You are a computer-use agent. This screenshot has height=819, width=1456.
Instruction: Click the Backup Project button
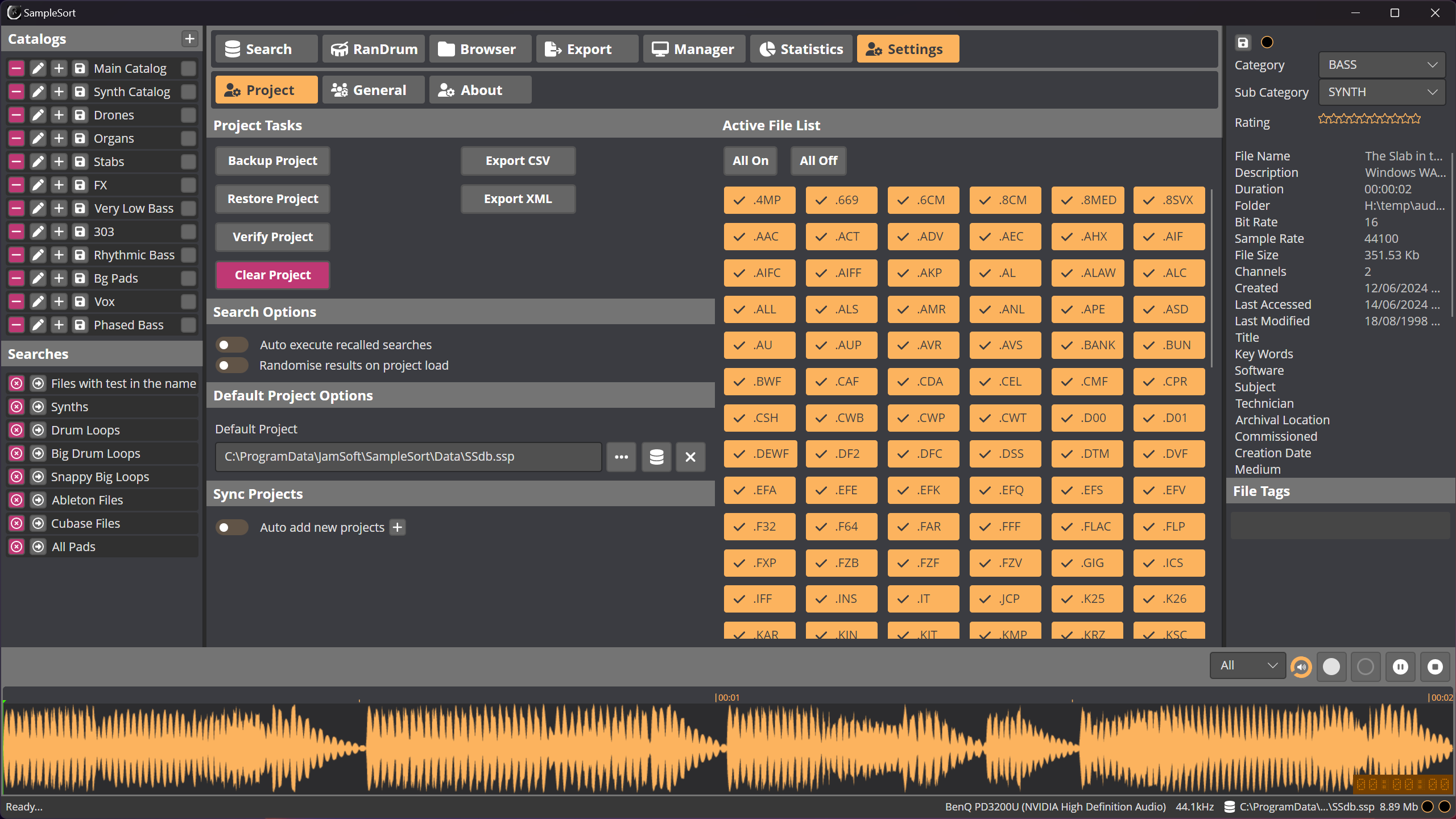pyautogui.click(x=272, y=161)
